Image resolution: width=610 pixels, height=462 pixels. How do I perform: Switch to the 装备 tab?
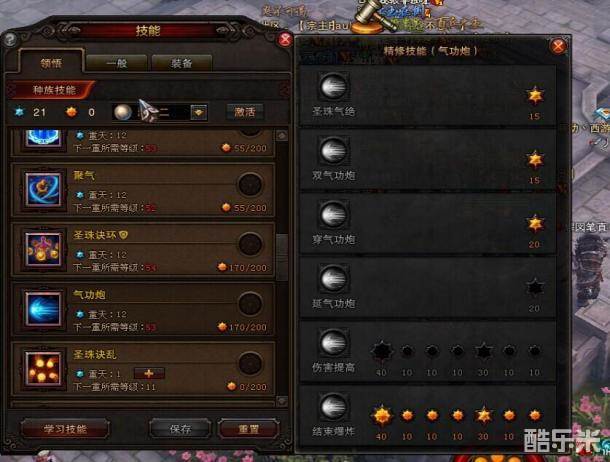182,63
